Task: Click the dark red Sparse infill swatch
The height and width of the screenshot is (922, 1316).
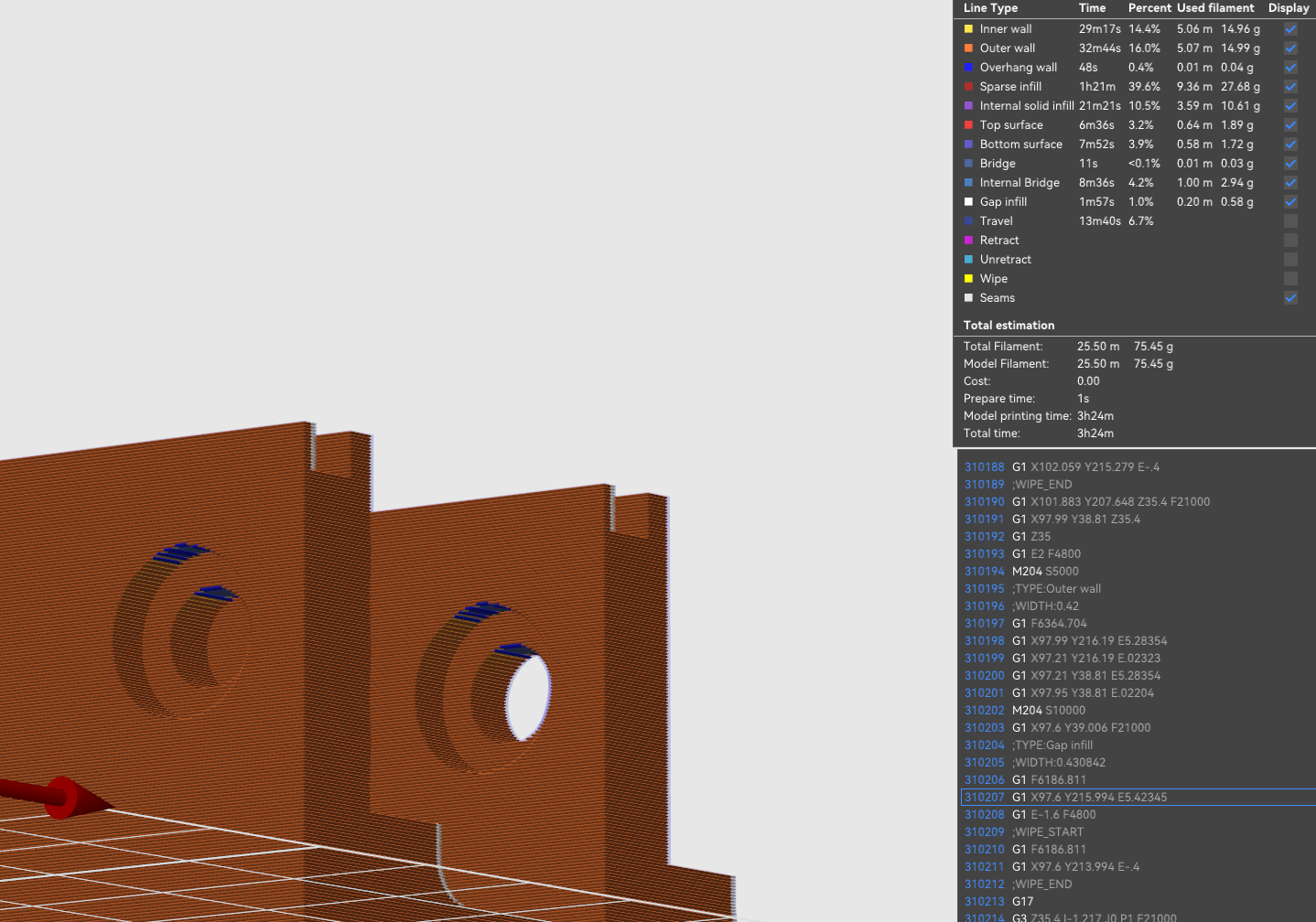Action: click(x=968, y=87)
